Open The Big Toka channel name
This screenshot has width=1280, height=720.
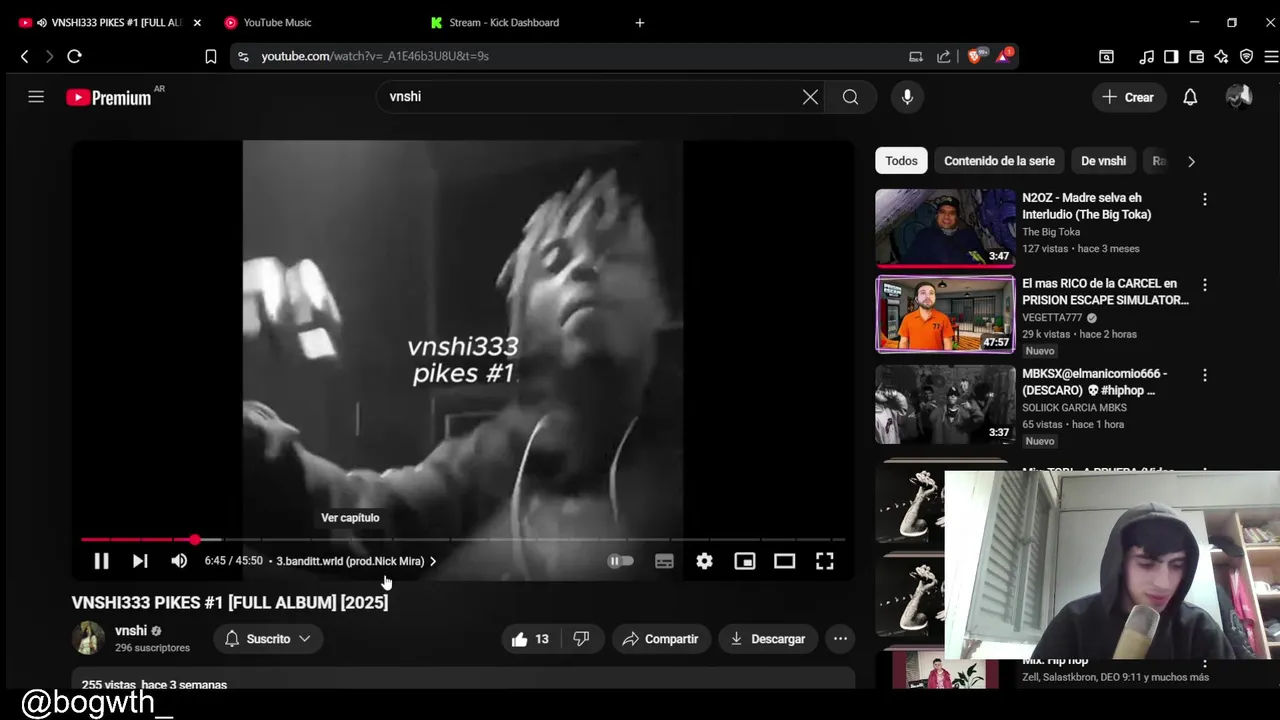tap(1051, 232)
